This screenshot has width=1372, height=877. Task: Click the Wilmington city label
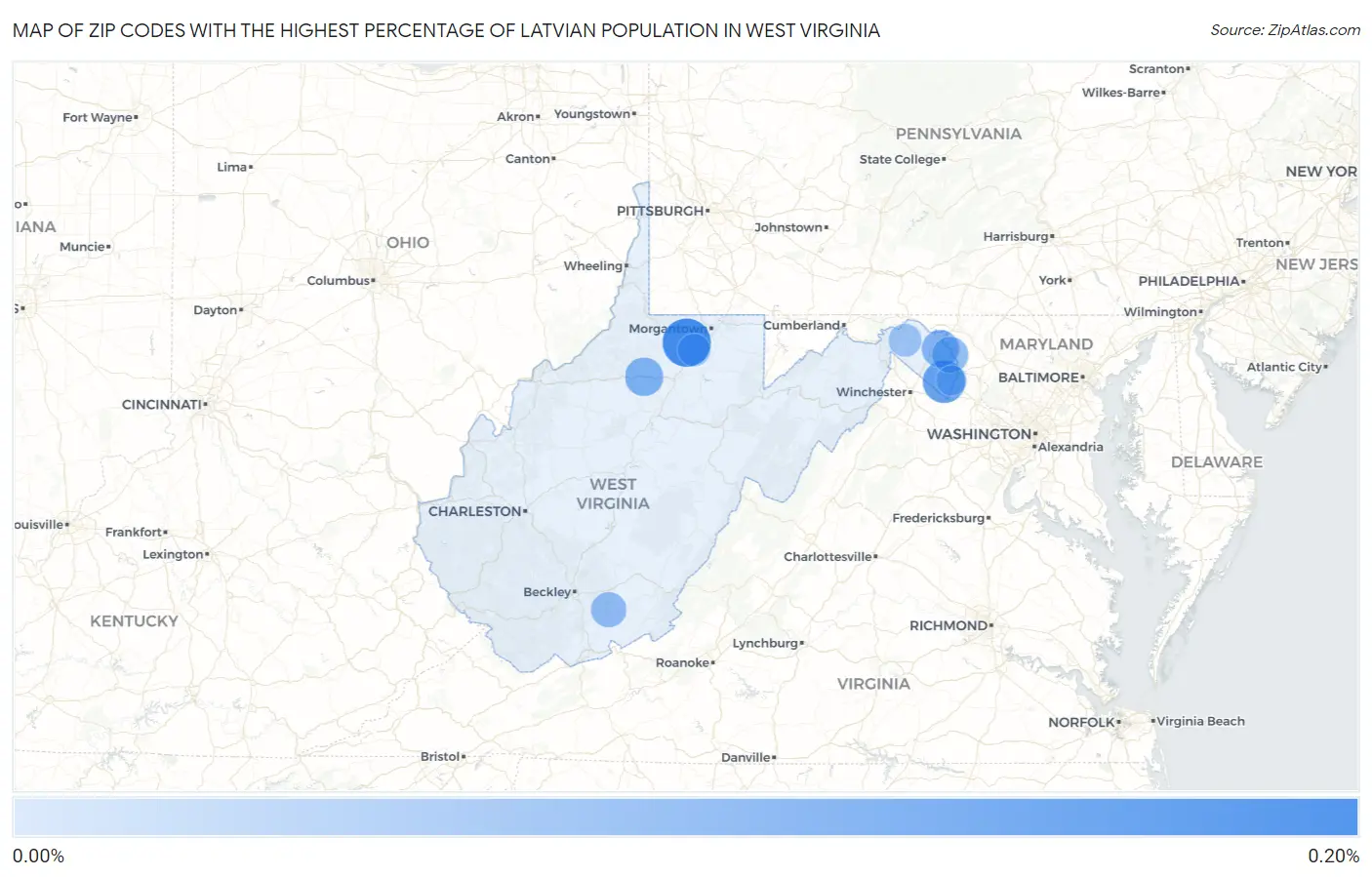(1160, 312)
